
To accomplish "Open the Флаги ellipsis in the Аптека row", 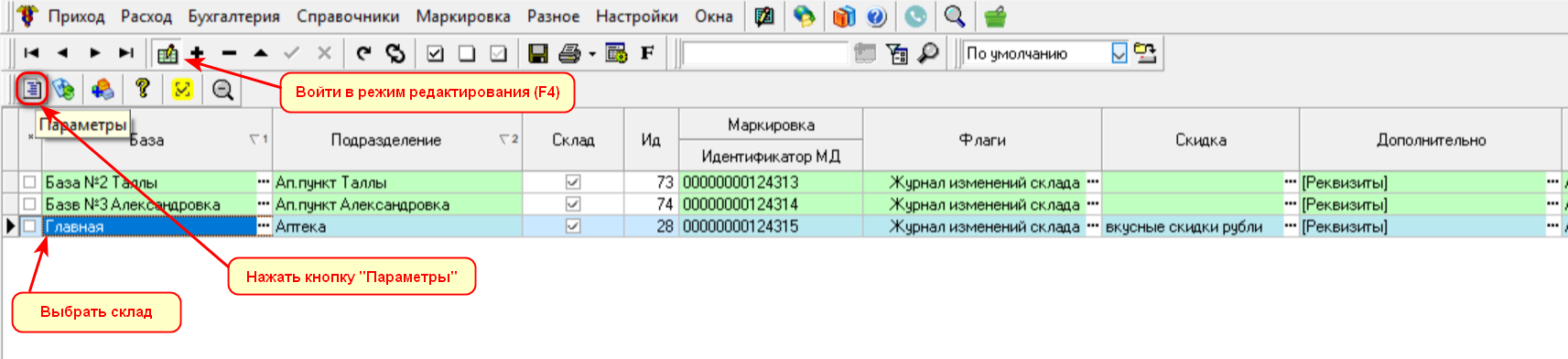I will (x=1093, y=226).
